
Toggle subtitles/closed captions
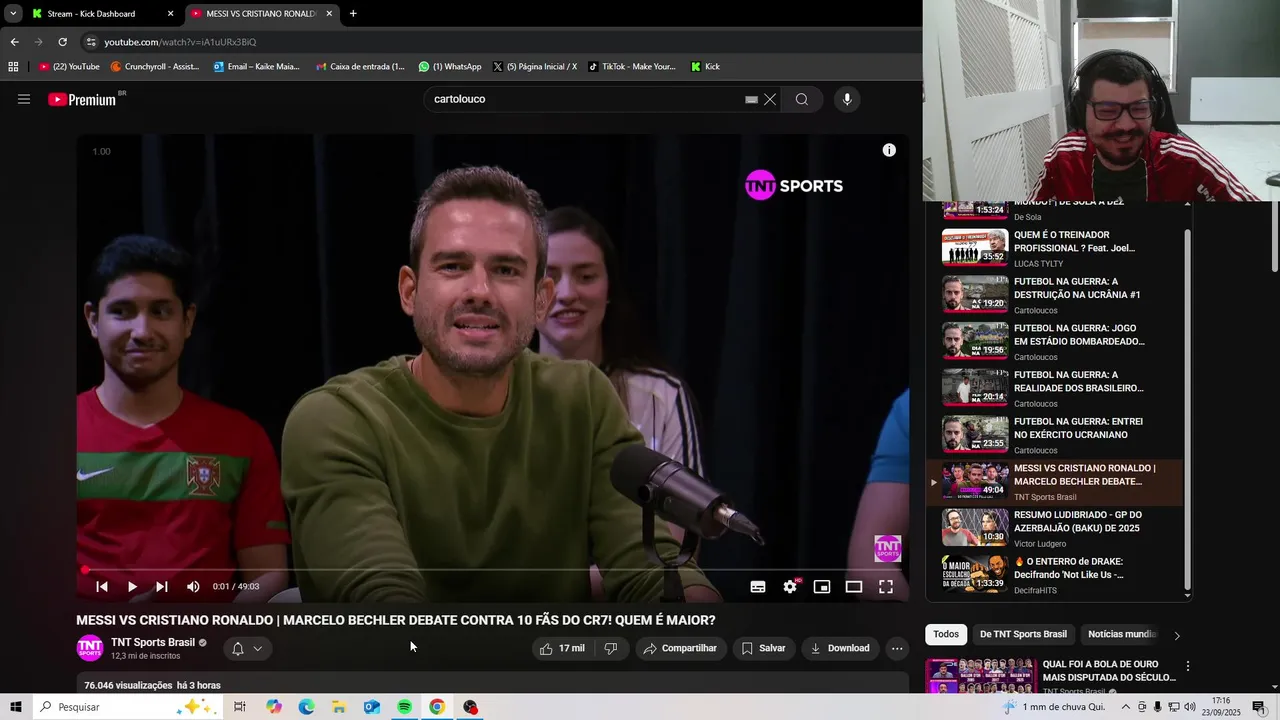pyautogui.click(x=758, y=587)
